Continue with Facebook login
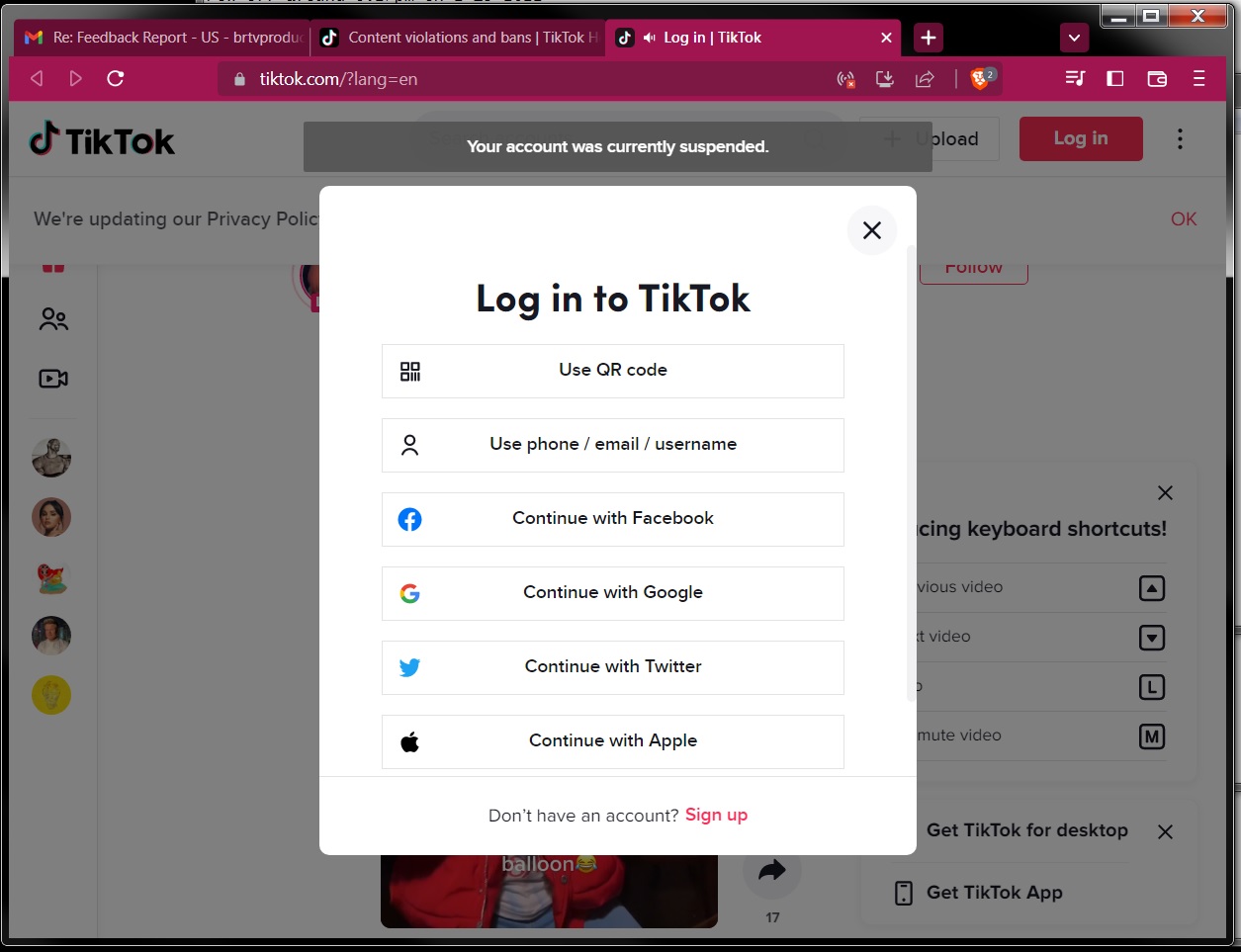 click(613, 519)
